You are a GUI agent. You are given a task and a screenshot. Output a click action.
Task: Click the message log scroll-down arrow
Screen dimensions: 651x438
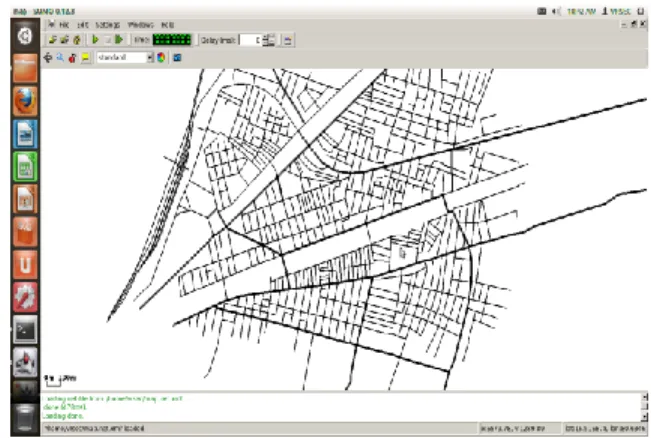644,417
